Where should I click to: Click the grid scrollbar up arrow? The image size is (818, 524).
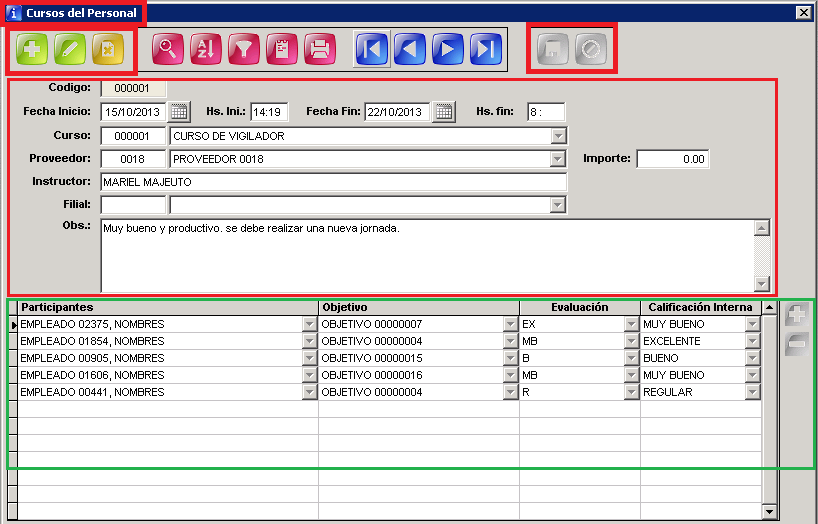tap(769, 308)
